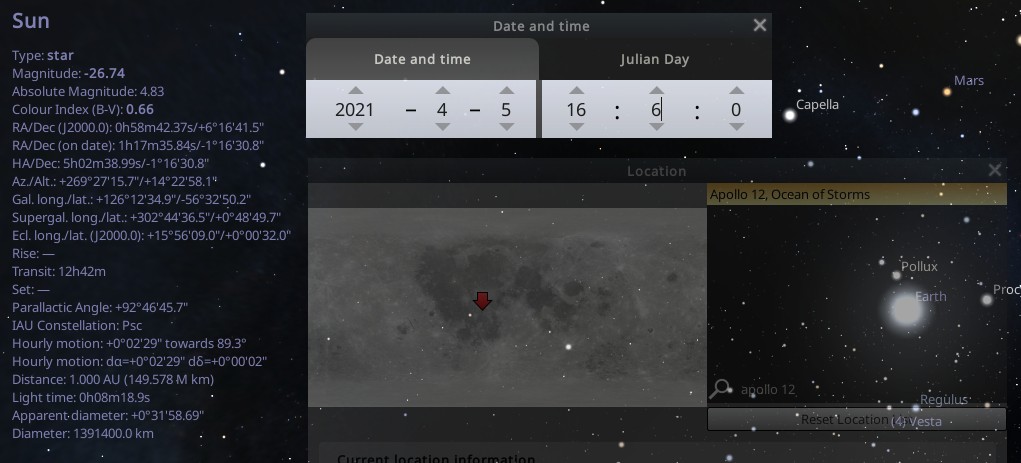Increase the hour using the up arrow
Viewport: 1021px width, 463px height.
coord(576,91)
